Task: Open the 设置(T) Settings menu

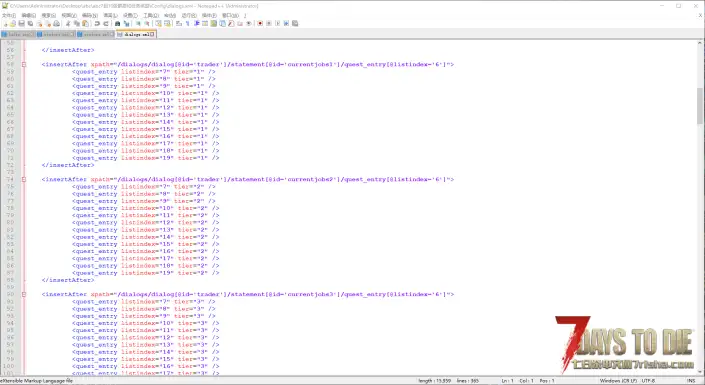Action: click(130, 15)
